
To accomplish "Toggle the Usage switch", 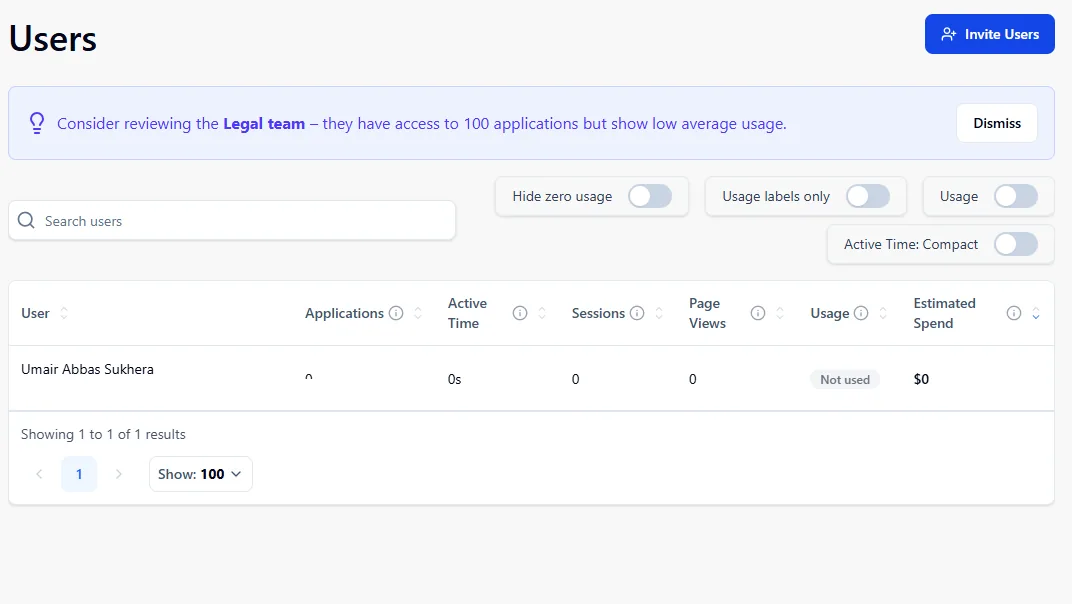I will 1015,196.
